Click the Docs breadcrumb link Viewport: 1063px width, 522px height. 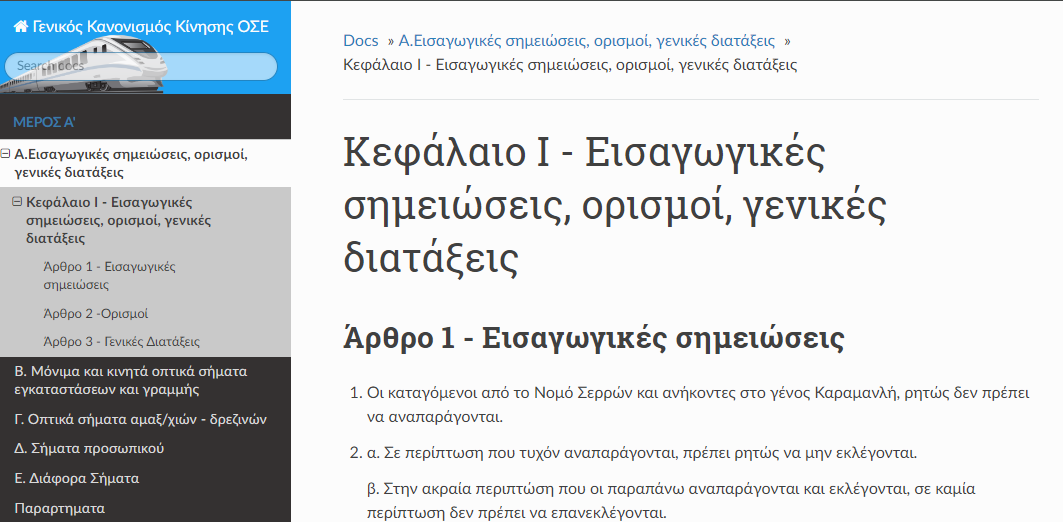pos(360,41)
